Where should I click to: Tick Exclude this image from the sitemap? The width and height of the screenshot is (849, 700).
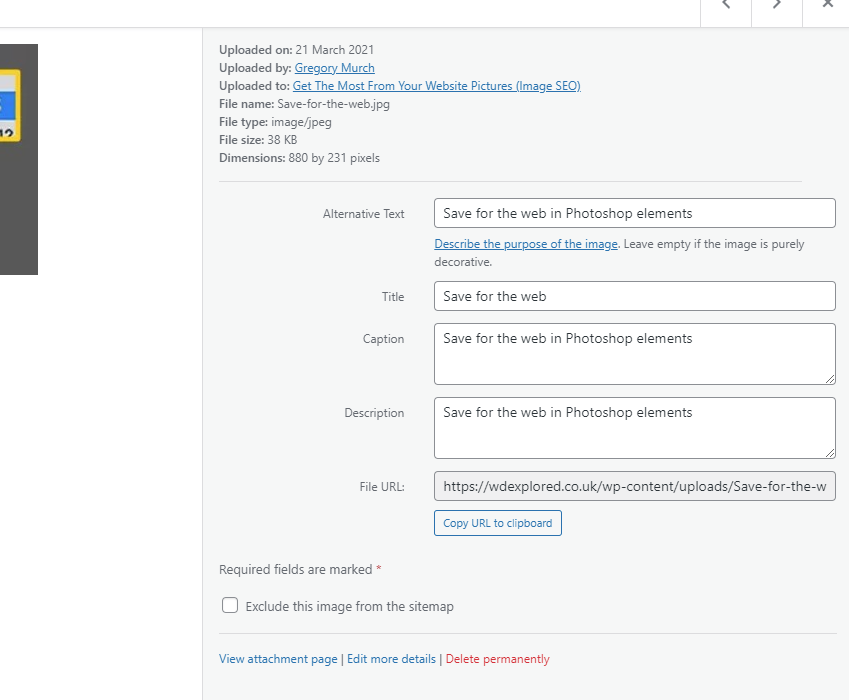pos(230,605)
